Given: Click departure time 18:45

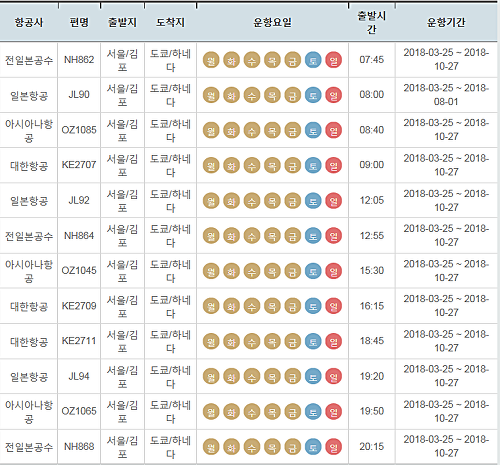Looking at the screenshot, I should 372,341.
